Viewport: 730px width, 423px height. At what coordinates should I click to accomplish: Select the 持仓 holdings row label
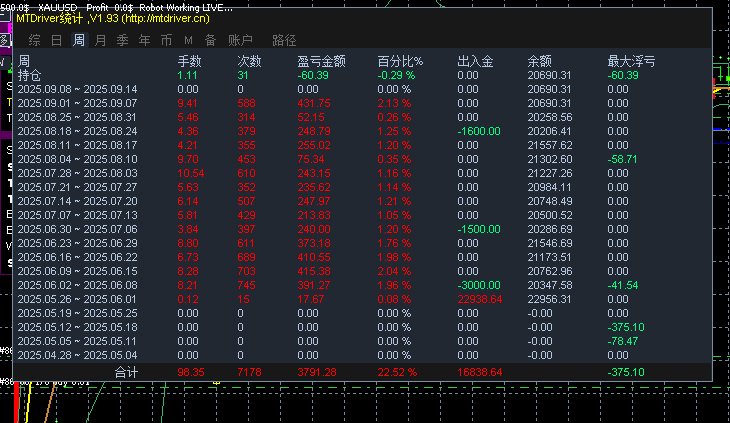point(29,75)
